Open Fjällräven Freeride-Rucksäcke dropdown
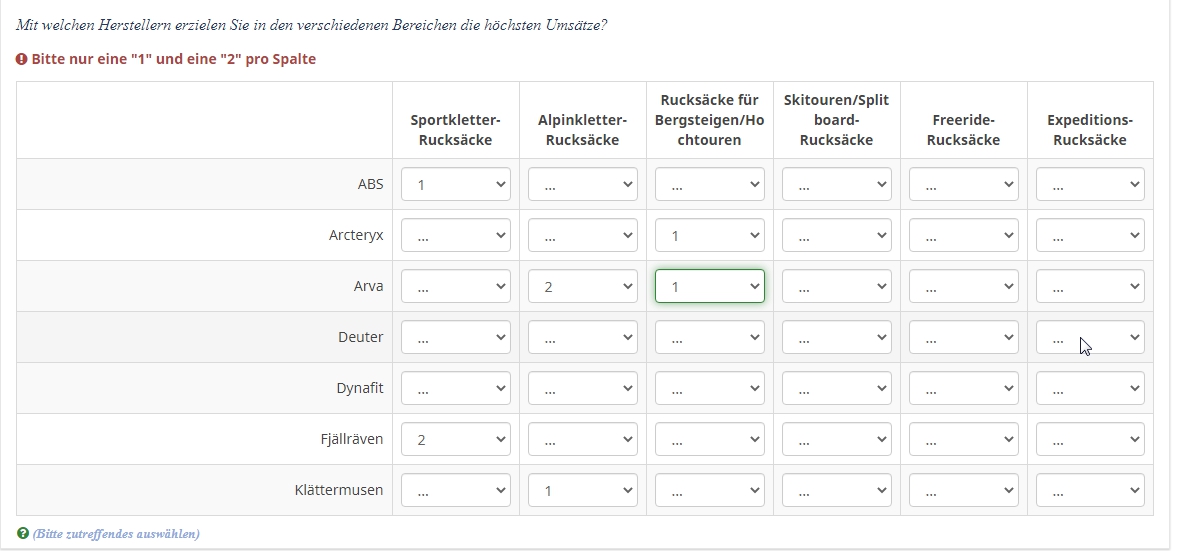Screen dimensions: 1202x551 964,439
